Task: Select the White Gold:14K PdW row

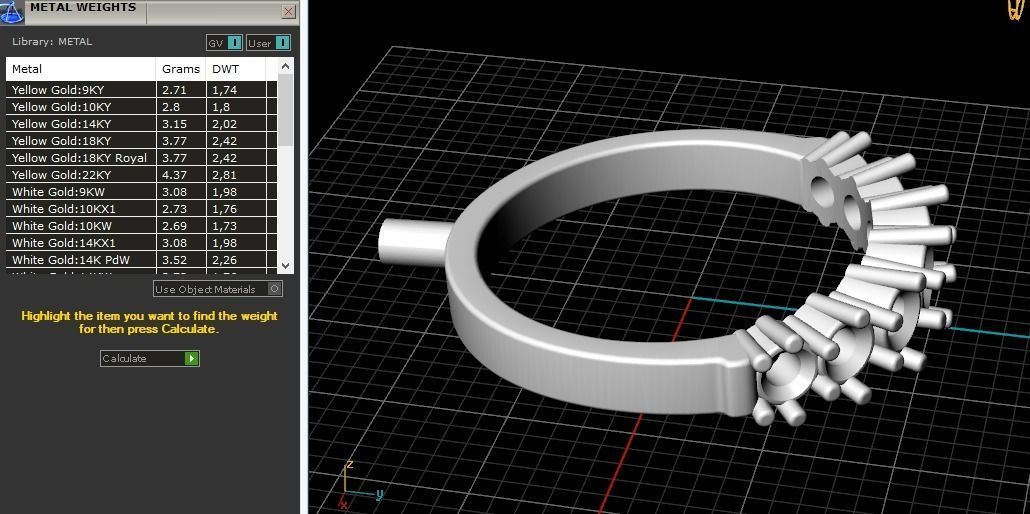Action: coord(141,260)
